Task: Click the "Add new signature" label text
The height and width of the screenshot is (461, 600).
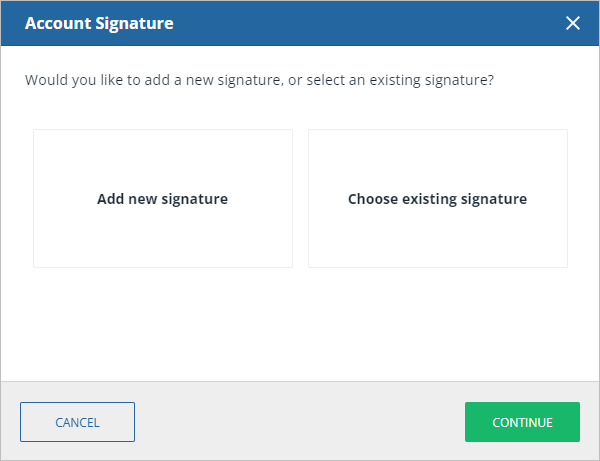Action: [163, 199]
